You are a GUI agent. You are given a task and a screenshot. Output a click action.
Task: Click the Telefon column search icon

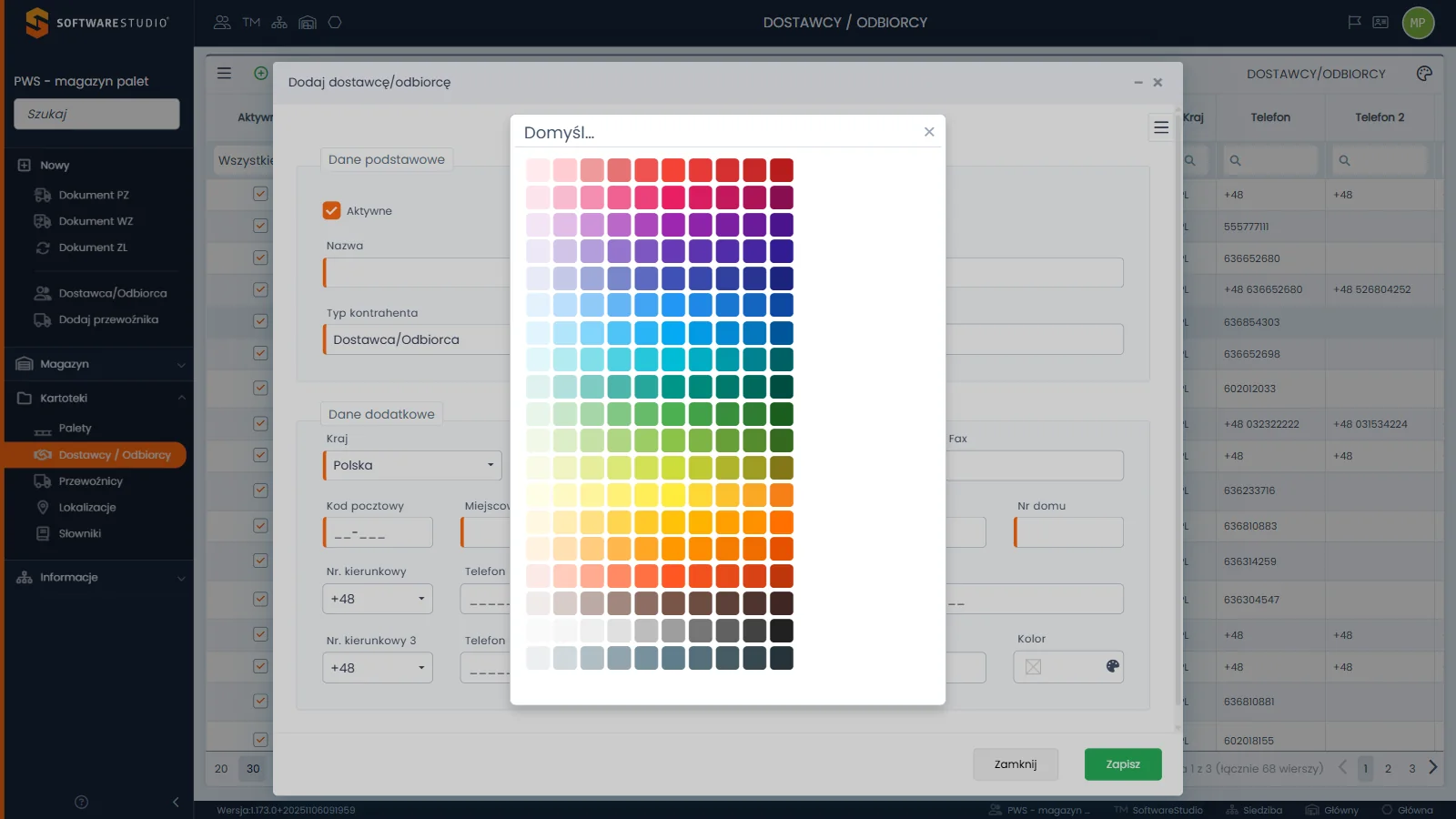click(x=1235, y=160)
